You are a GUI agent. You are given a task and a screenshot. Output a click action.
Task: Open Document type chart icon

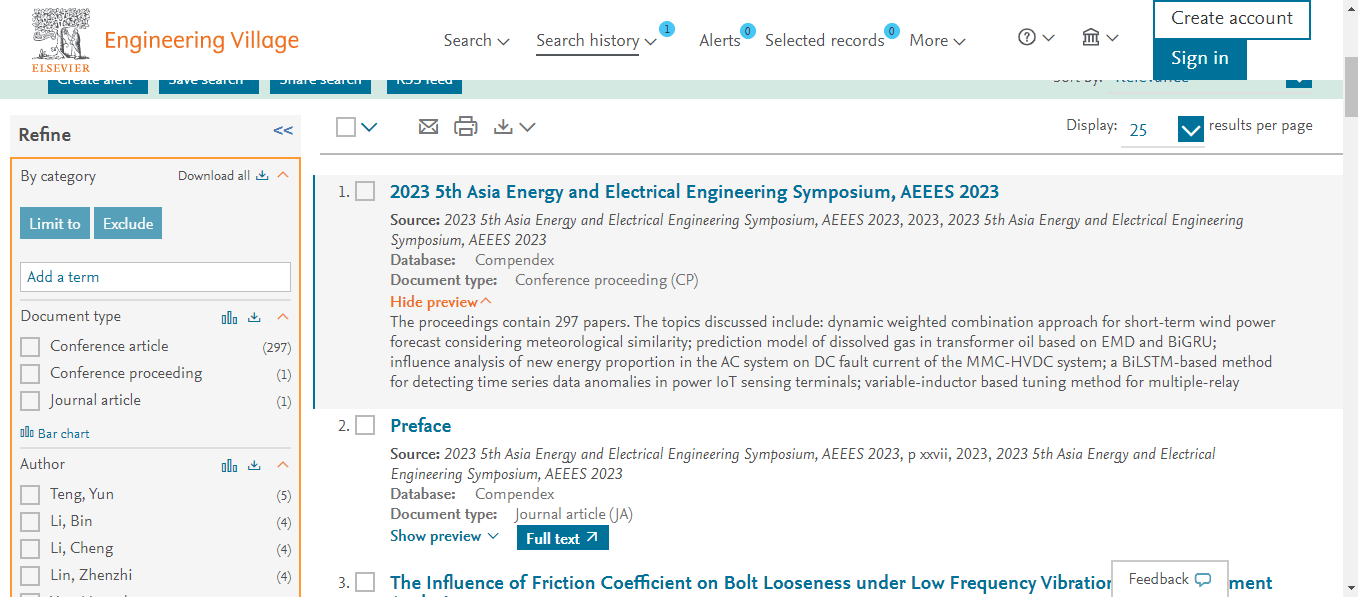point(230,317)
